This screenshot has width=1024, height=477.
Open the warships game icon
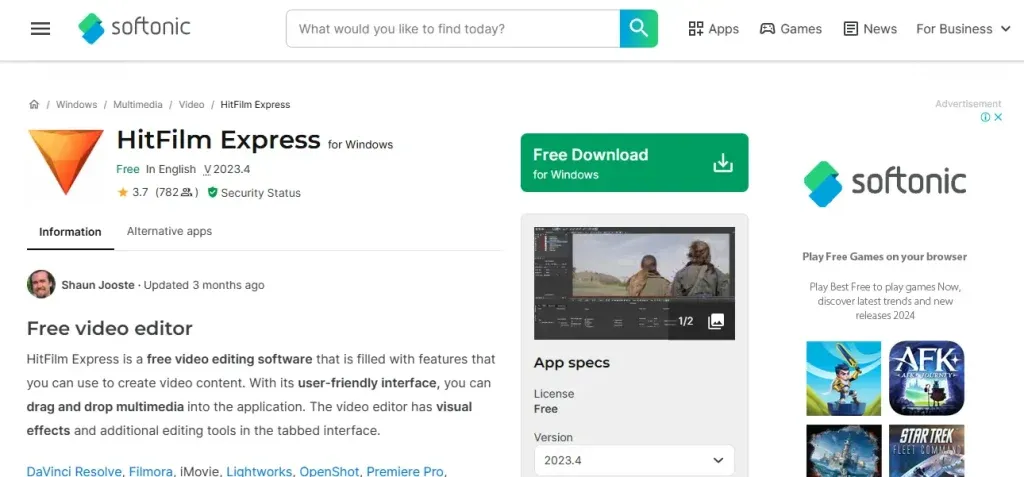844,450
